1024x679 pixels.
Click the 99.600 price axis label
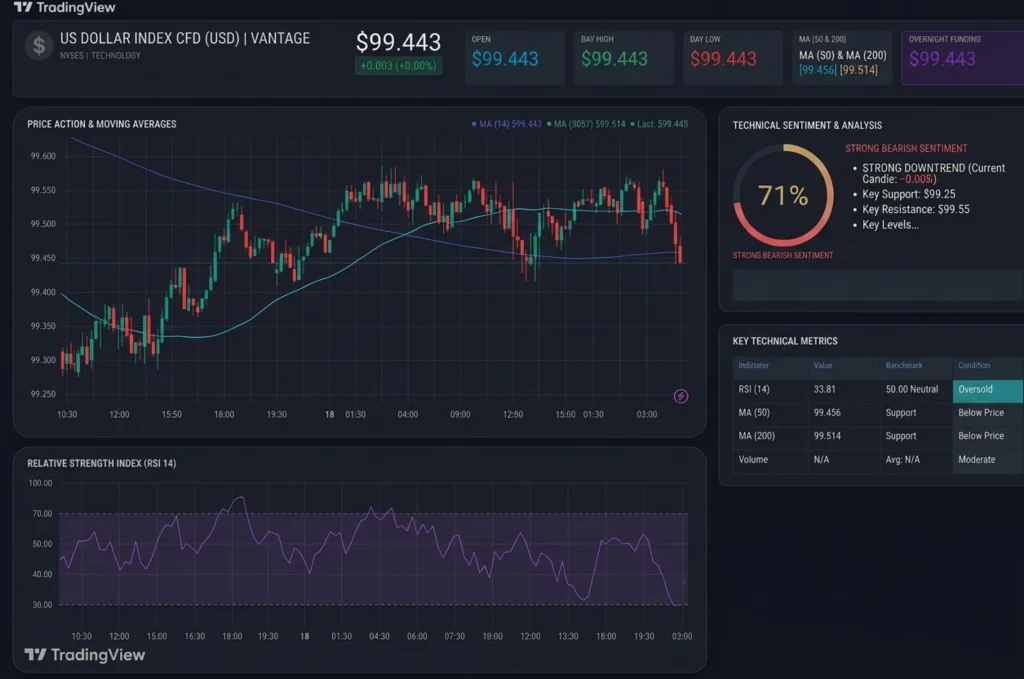[x=43, y=156]
